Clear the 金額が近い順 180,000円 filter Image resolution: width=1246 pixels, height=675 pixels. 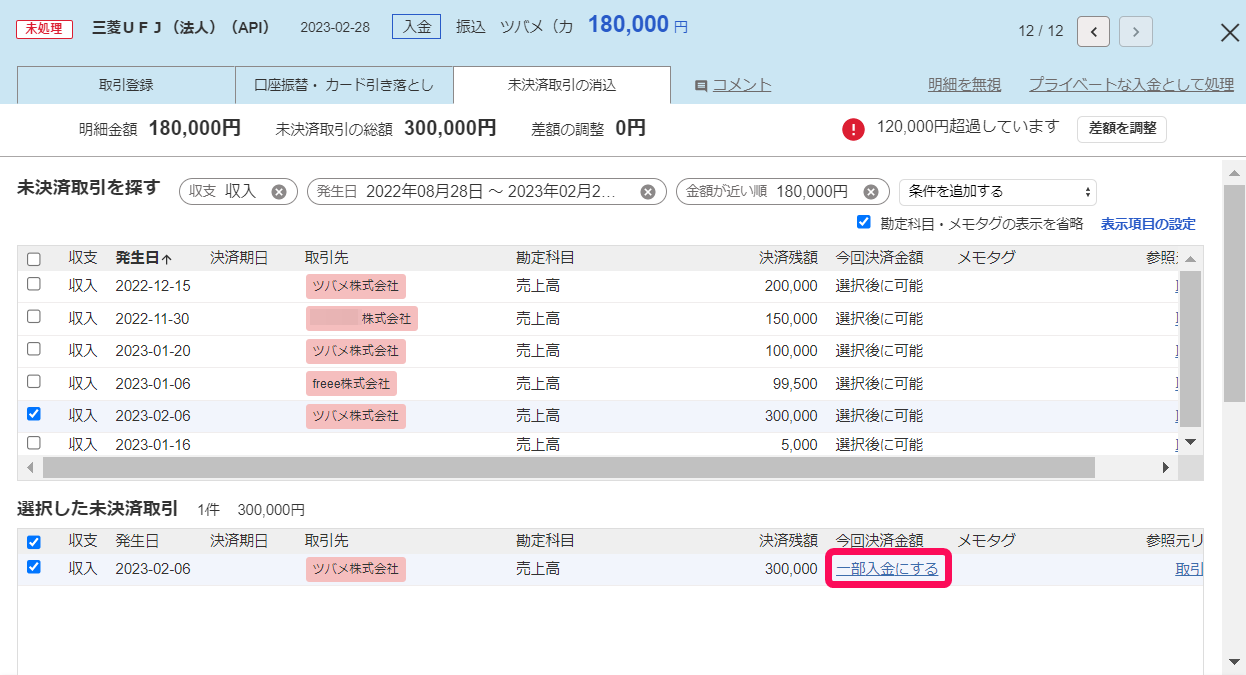coord(871,192)
